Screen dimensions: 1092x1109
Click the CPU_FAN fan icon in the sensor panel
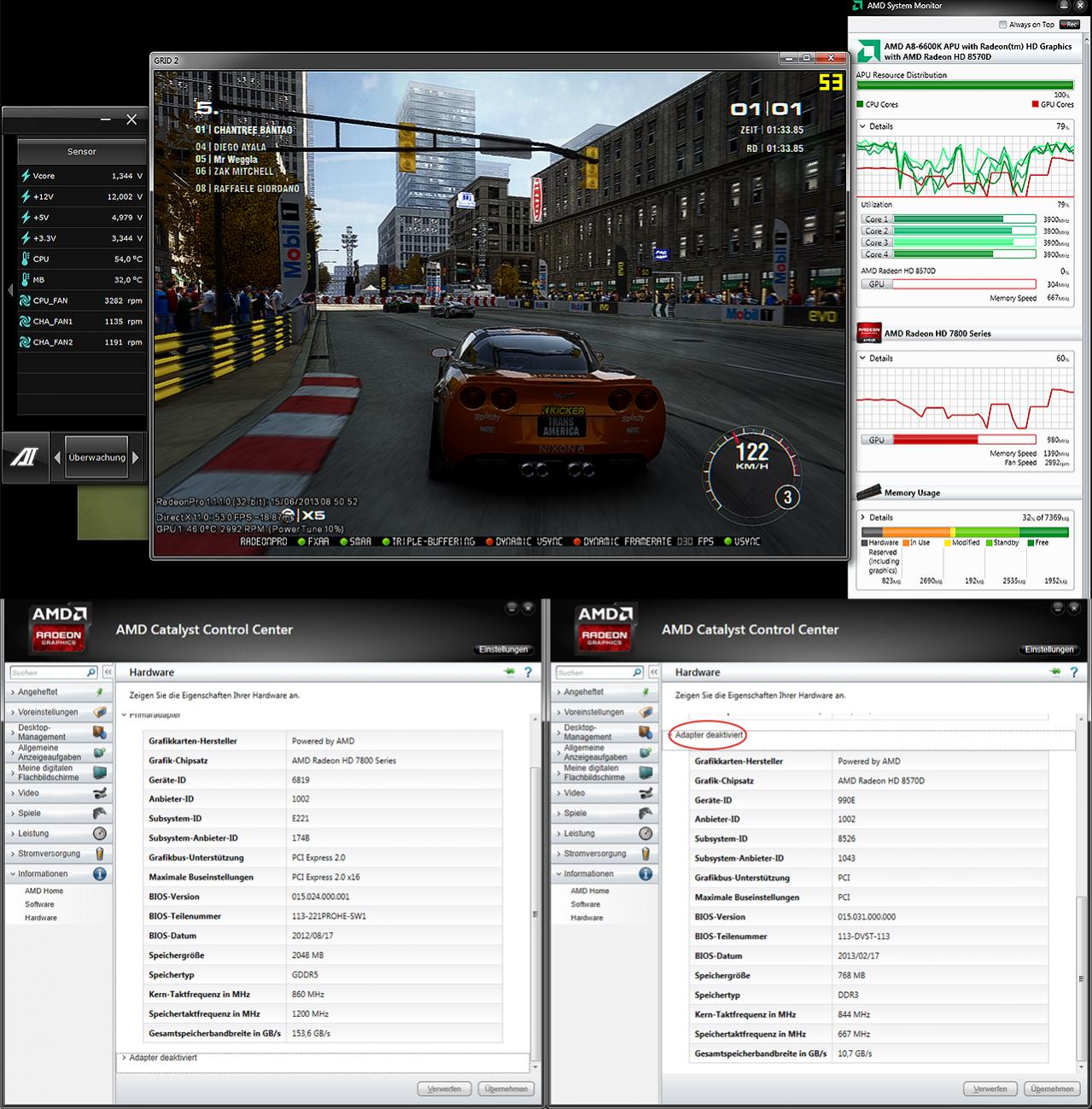tap(26, 301)
